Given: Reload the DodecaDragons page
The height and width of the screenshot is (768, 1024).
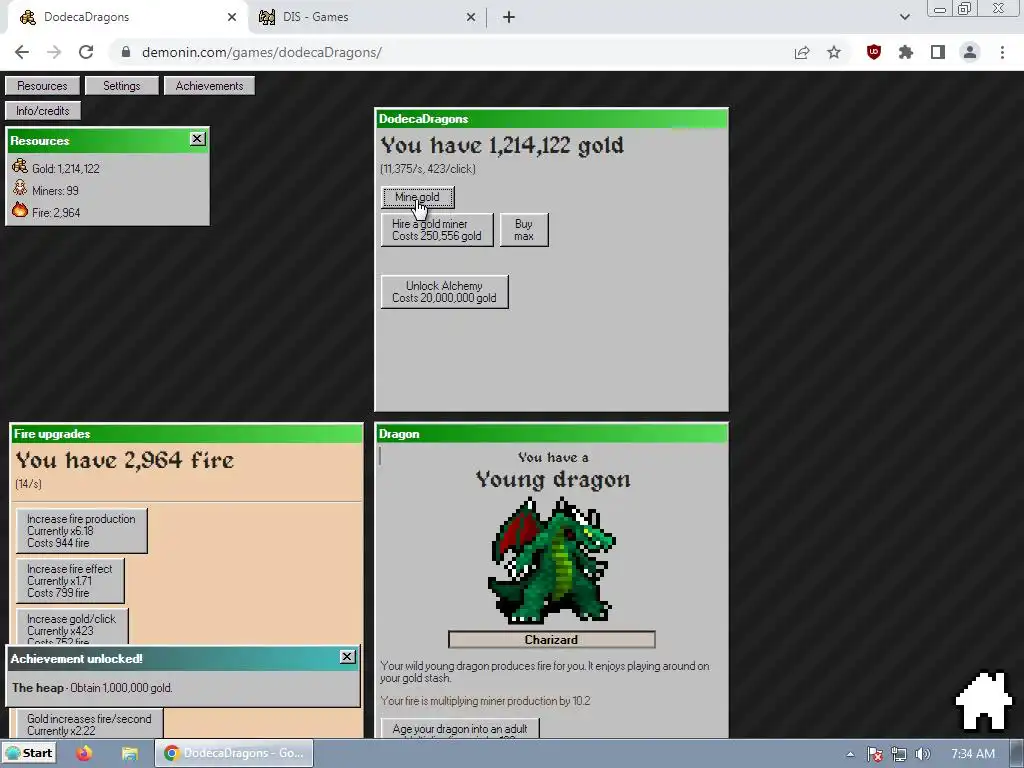Looking at the screenshot, I should click(x=86, y=52).
